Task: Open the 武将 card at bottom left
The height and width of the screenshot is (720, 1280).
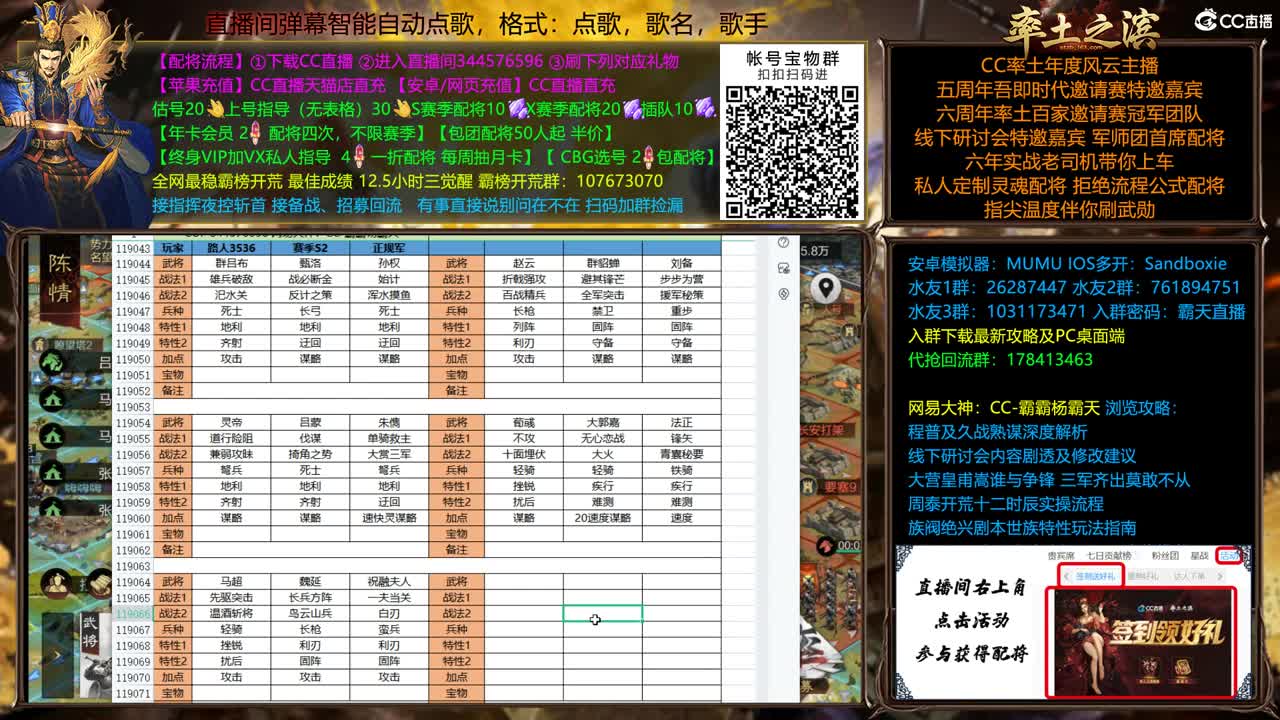Action: tap(95, 655)
